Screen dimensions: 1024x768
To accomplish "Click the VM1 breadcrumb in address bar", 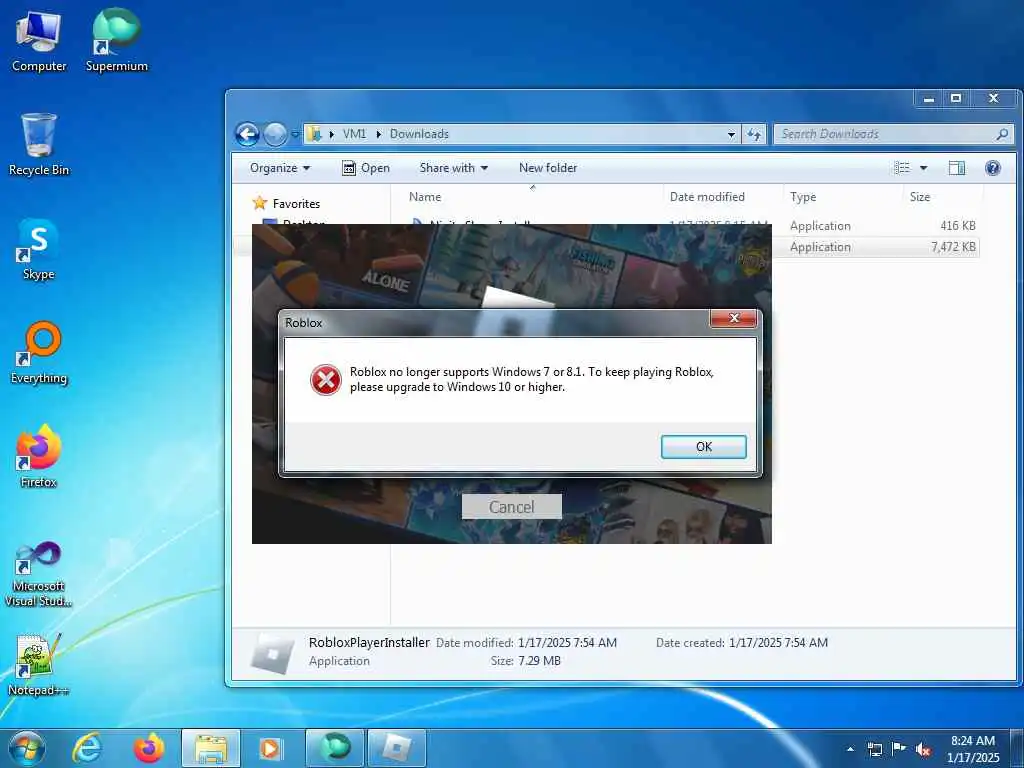I will point(355,134).
